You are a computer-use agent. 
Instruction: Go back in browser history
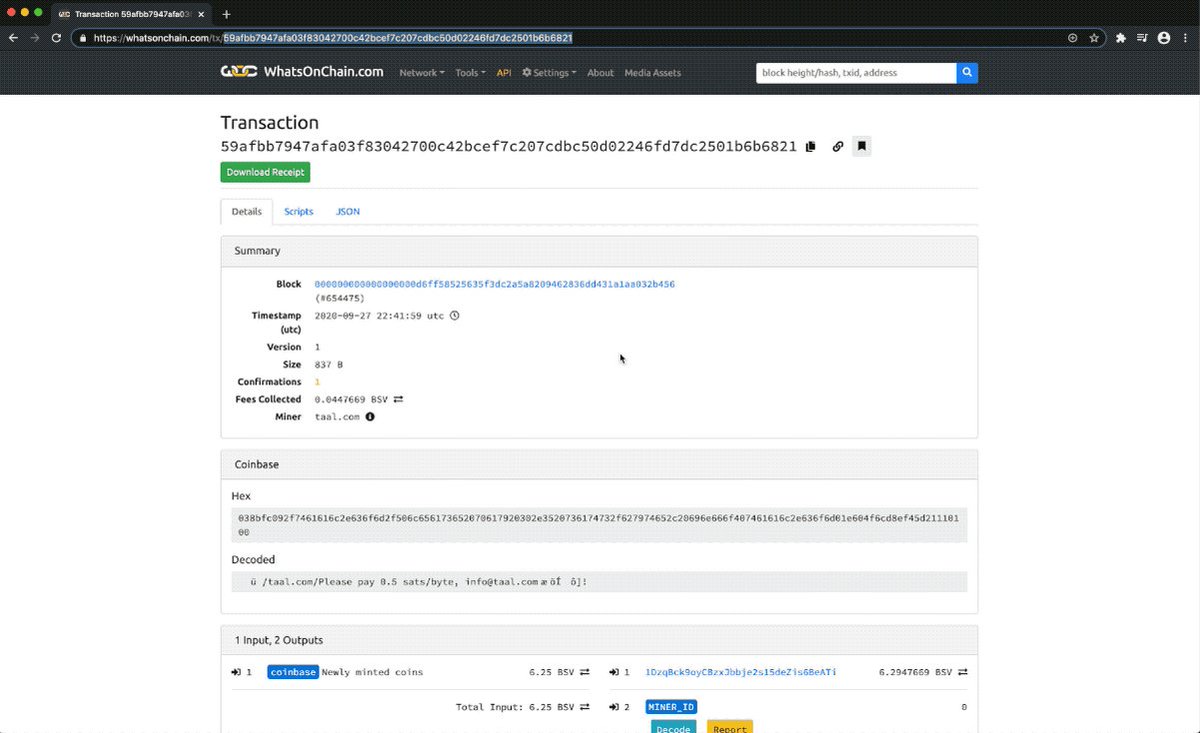(x=14, y=38)
